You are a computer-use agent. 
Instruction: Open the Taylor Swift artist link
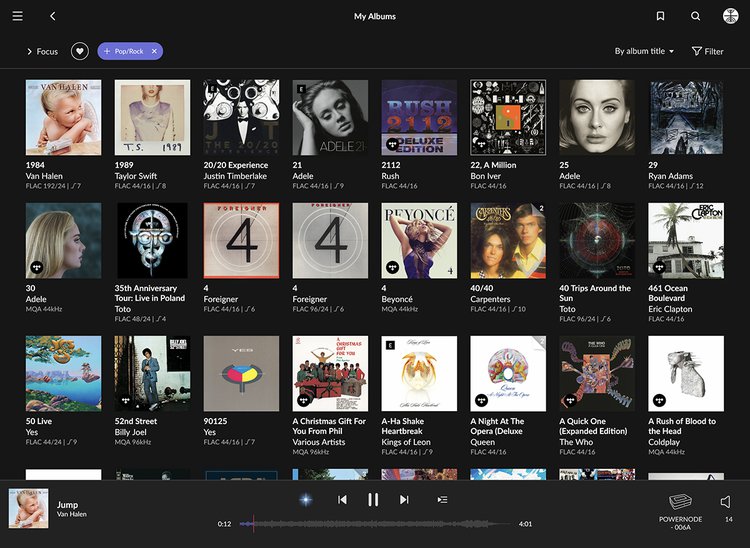136,176
